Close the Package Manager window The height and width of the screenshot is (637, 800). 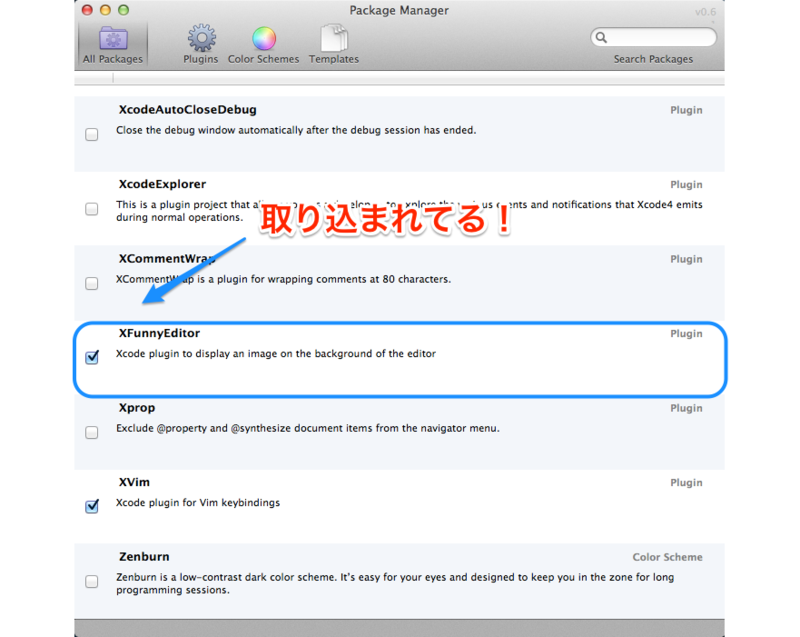click(x=87, y=10)
